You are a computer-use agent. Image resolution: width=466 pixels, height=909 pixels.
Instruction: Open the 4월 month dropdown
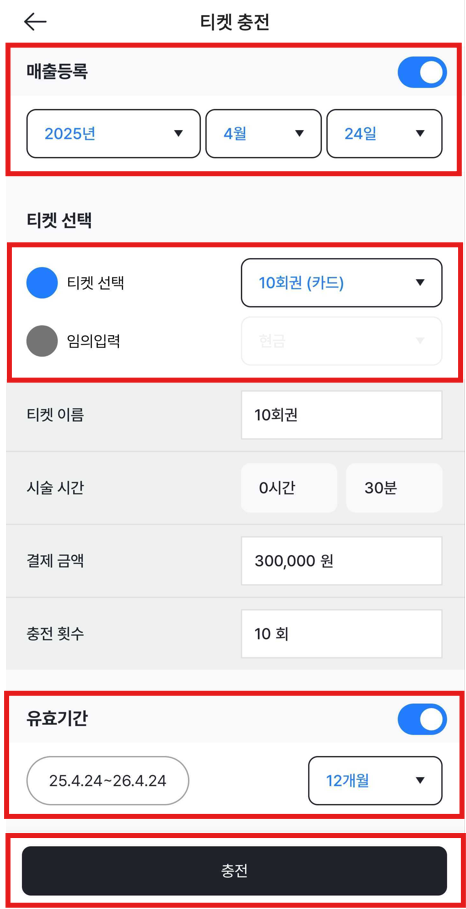point(264,134)
